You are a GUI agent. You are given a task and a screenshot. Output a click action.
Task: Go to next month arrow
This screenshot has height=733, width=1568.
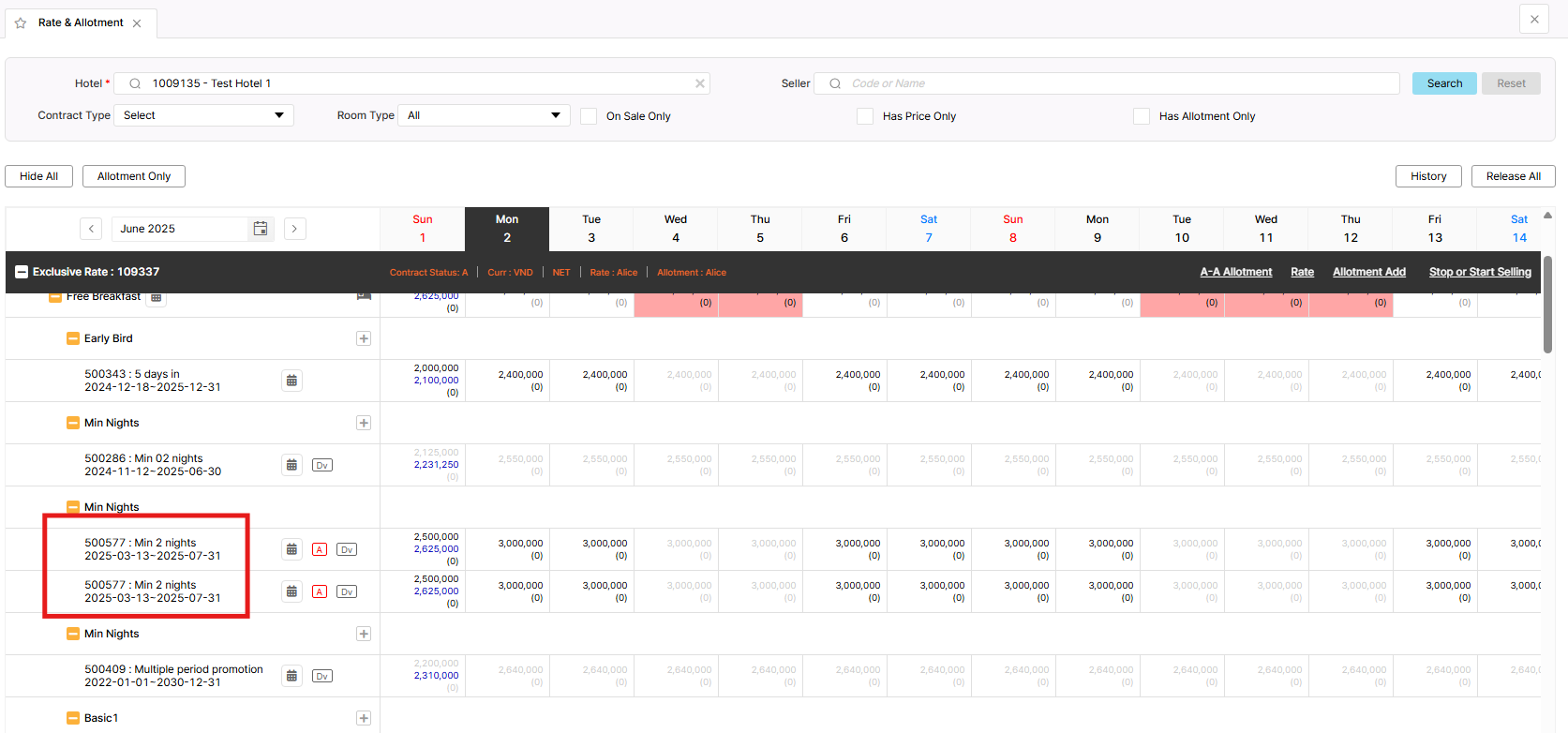coord(295,229)
